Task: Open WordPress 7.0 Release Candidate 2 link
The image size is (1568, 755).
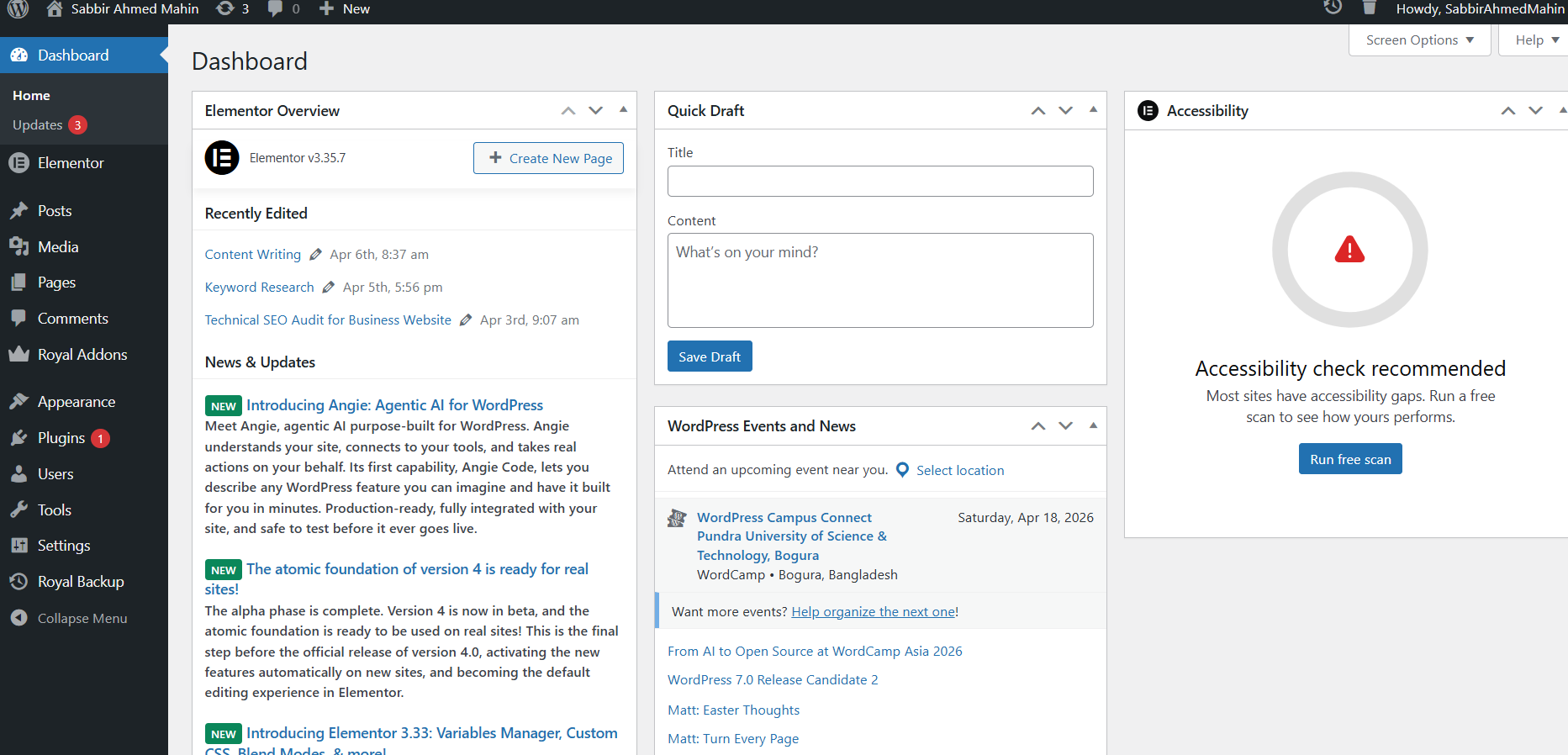Action: pyautogui.click(x=773, y=679)
